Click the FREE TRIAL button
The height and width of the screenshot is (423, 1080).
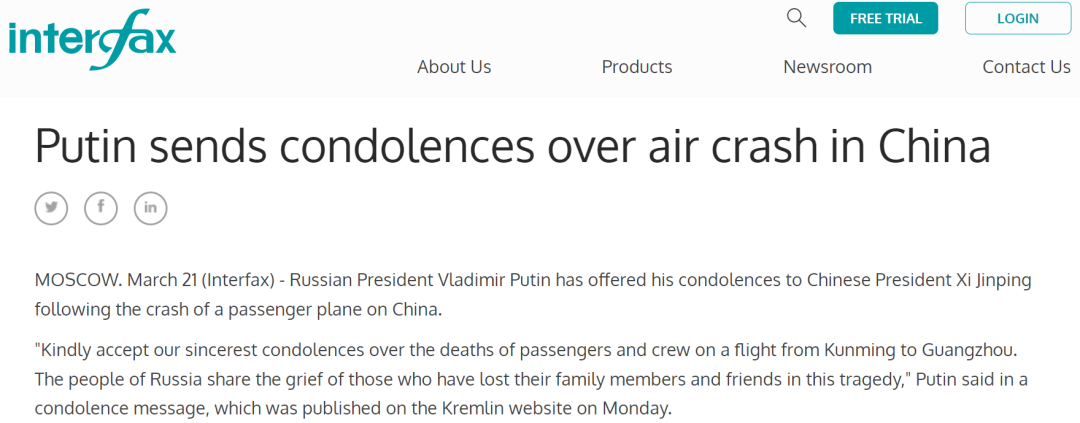coord(886,19)
